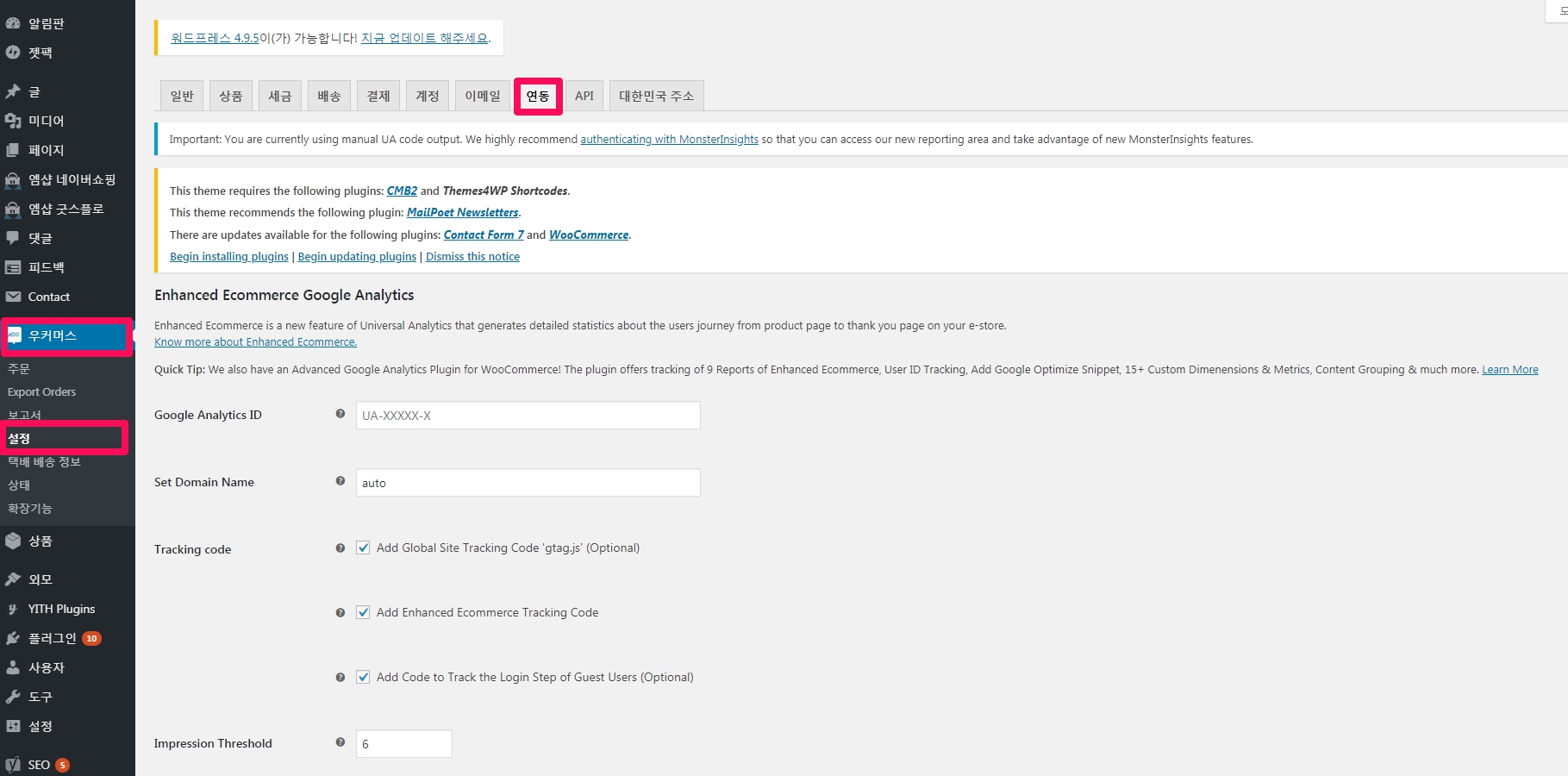Viewport: 1568px width, 776px height.
Task: Open the 플러그인 menu via its plug icon
Action: [x=13, y=638]
